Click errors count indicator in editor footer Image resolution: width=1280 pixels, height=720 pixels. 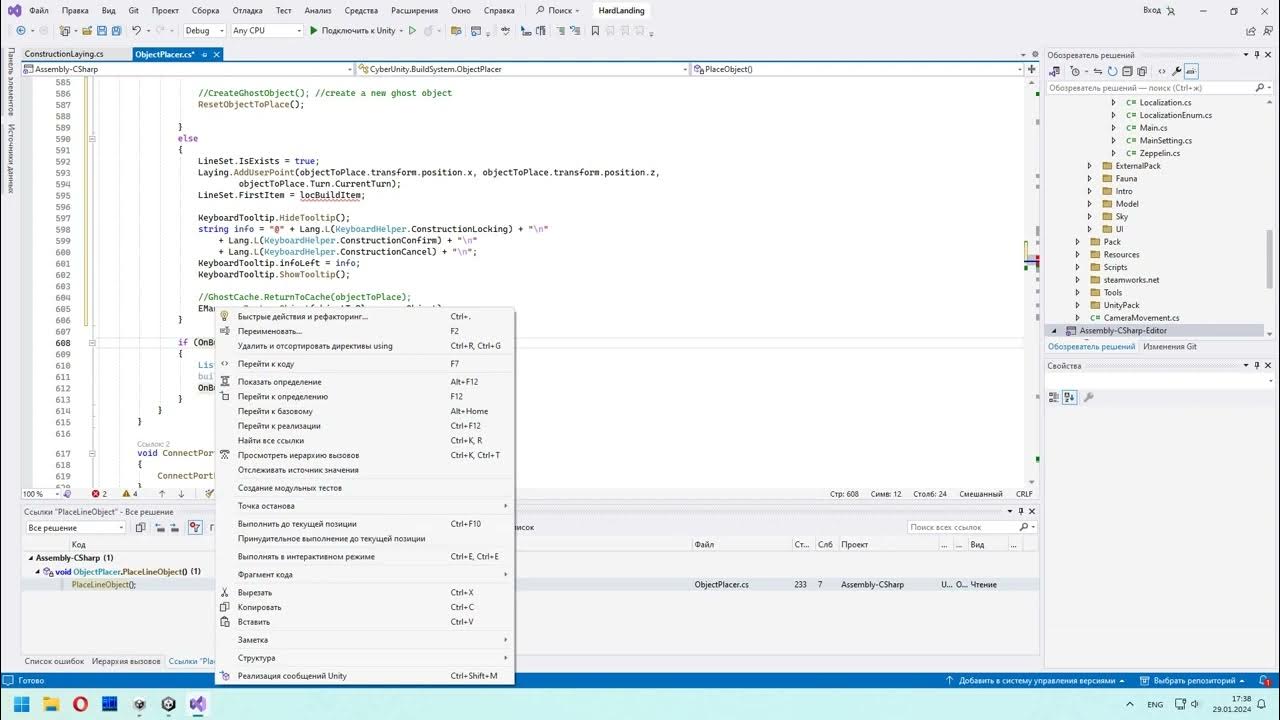(99, 494)
